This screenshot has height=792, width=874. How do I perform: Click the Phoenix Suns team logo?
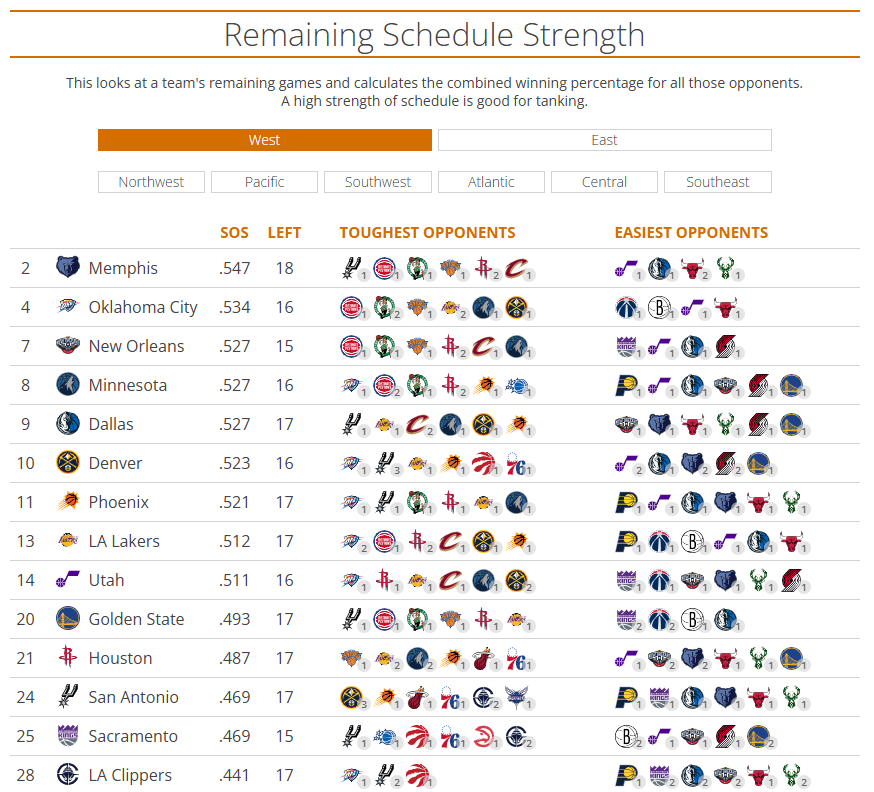pyautogui.click(x=68, y=502)
